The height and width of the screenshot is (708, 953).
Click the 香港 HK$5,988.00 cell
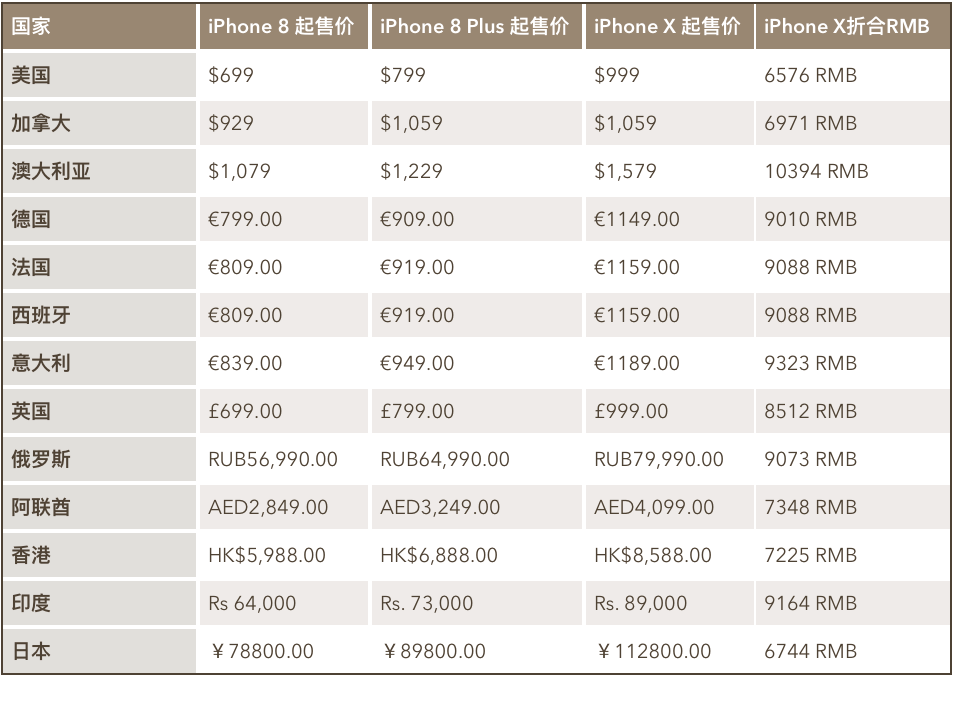tap(267, 555)
